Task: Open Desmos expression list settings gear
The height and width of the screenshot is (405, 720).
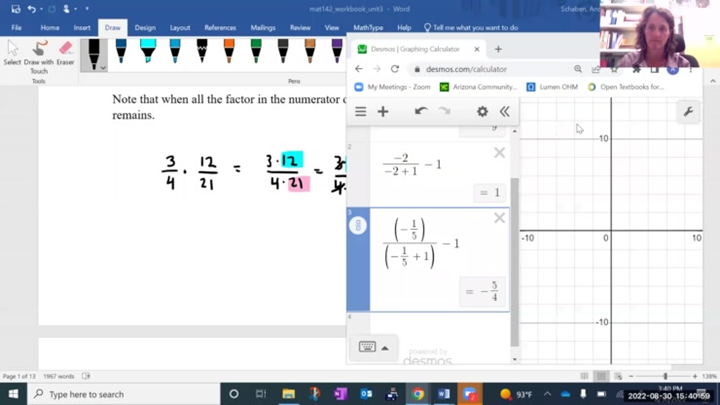Action: (x=482, y=112)
